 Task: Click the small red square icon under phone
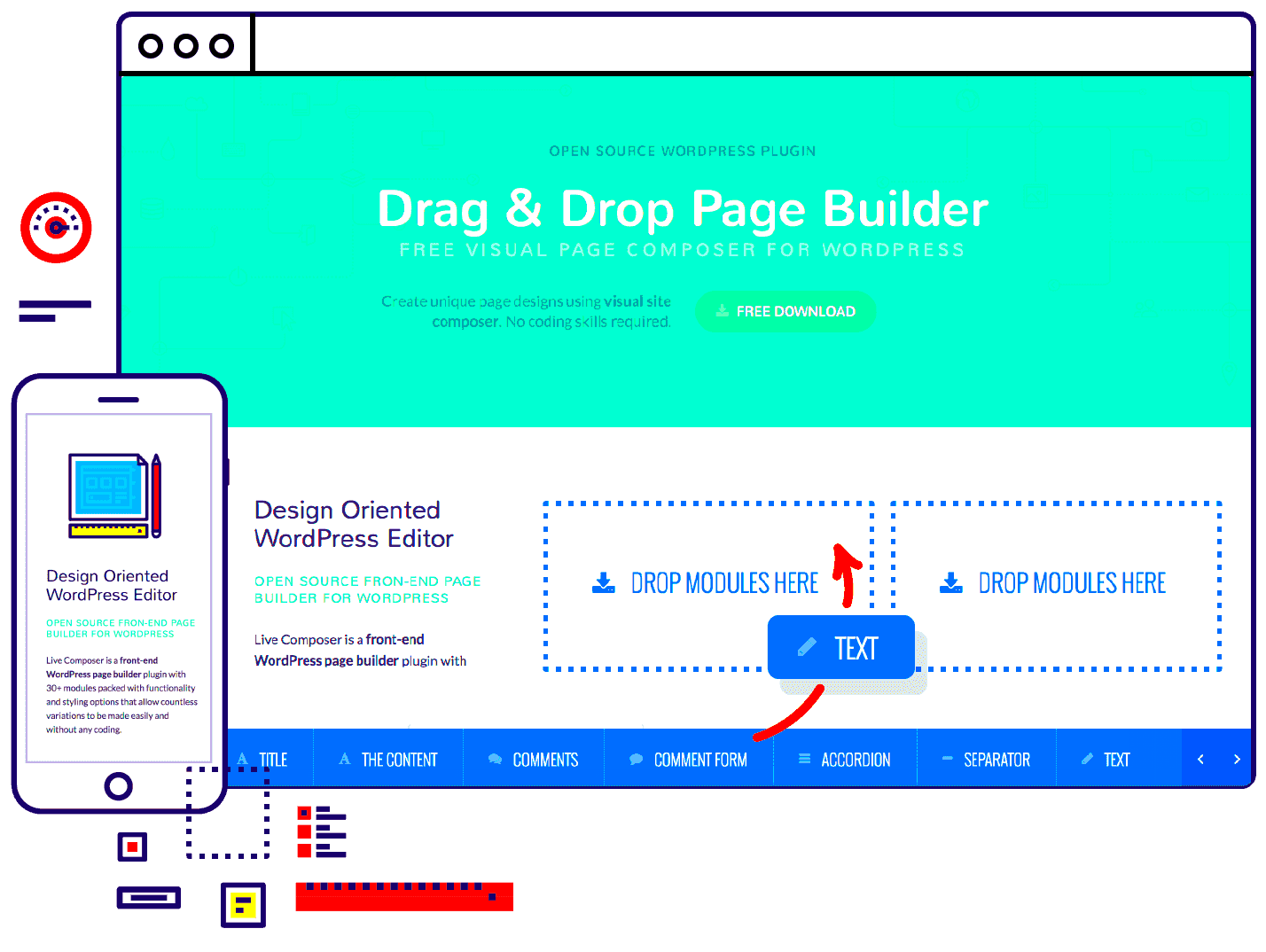(132, 847)
